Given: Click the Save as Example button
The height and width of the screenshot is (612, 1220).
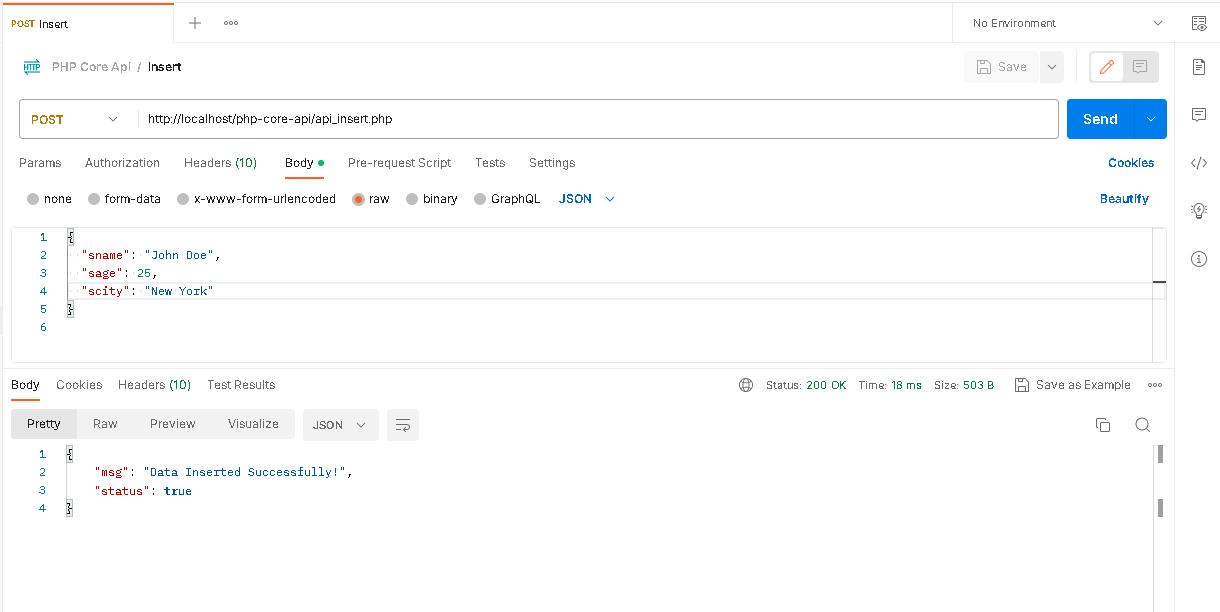Looking at the screenshot, I should 1072,385.
